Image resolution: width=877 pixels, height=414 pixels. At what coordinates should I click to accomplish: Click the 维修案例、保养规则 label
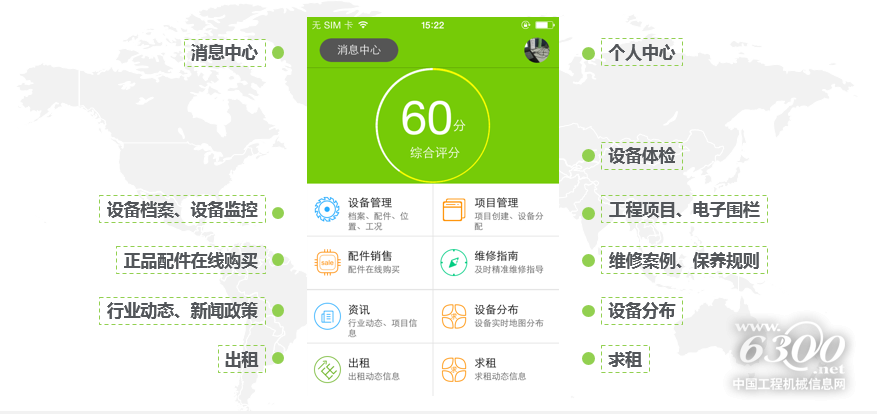tap(684, 261)
